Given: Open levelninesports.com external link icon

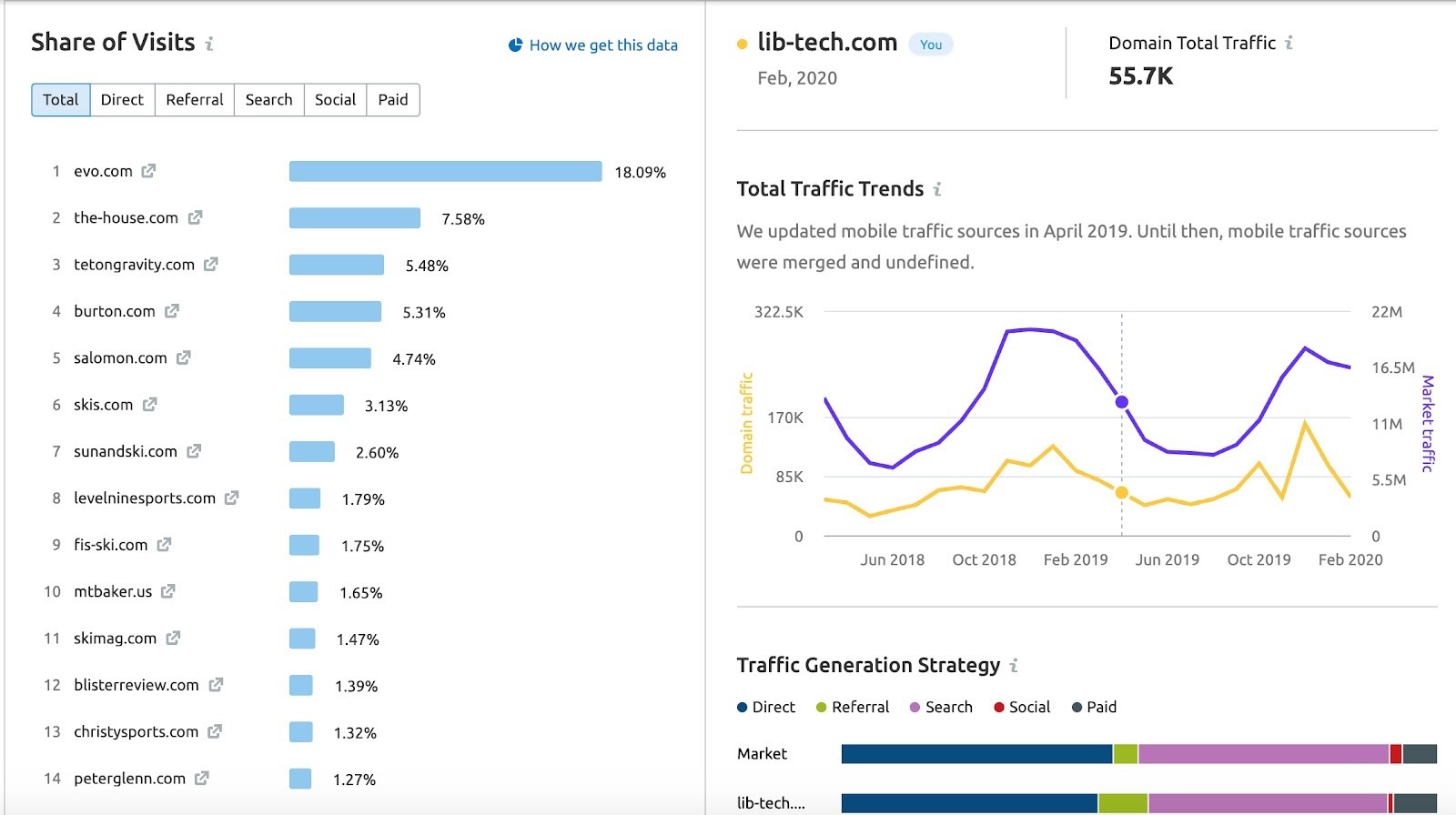Looking at the screenshot, I should [x=232, y=498].
